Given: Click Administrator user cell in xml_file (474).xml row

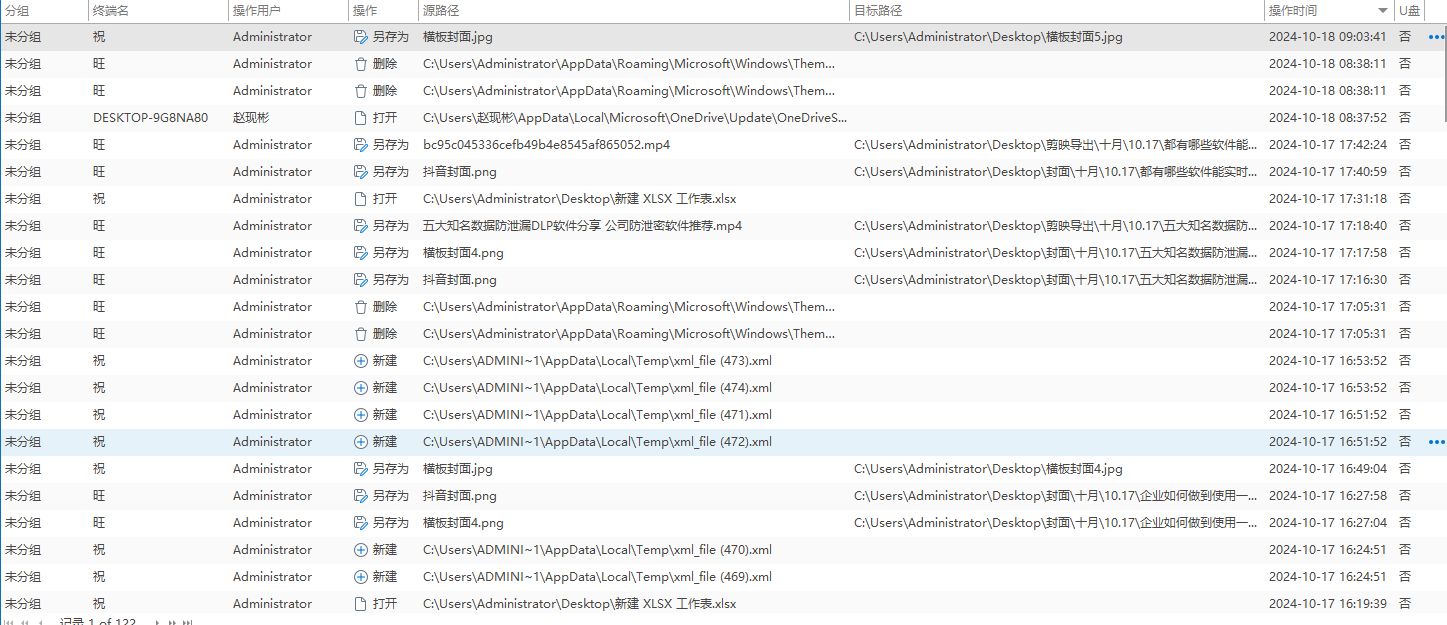Looking at the screenshot, I should (x=272, y=388).
